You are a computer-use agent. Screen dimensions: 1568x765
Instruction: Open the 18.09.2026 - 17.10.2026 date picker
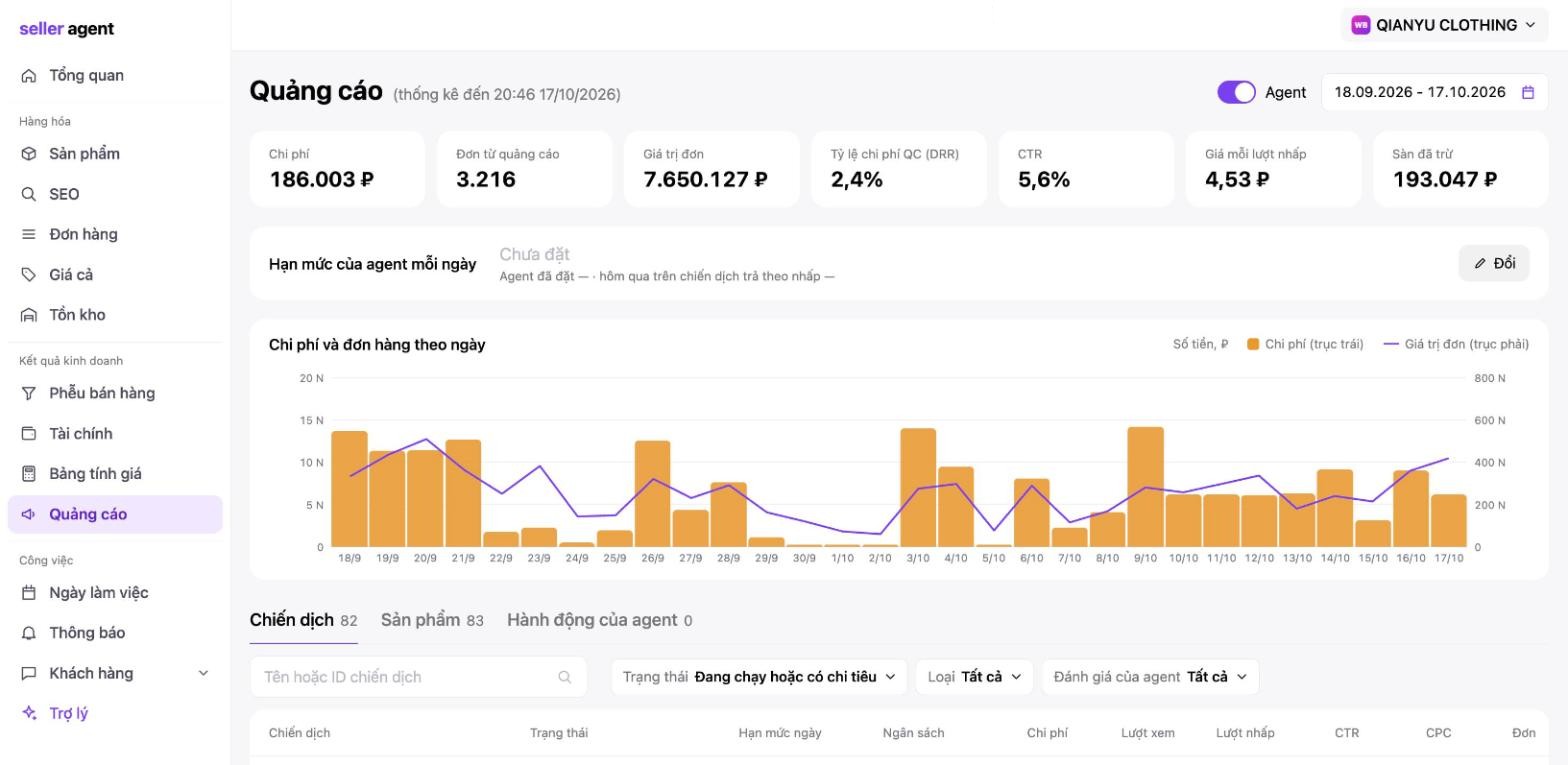(x=1435, y=92)
